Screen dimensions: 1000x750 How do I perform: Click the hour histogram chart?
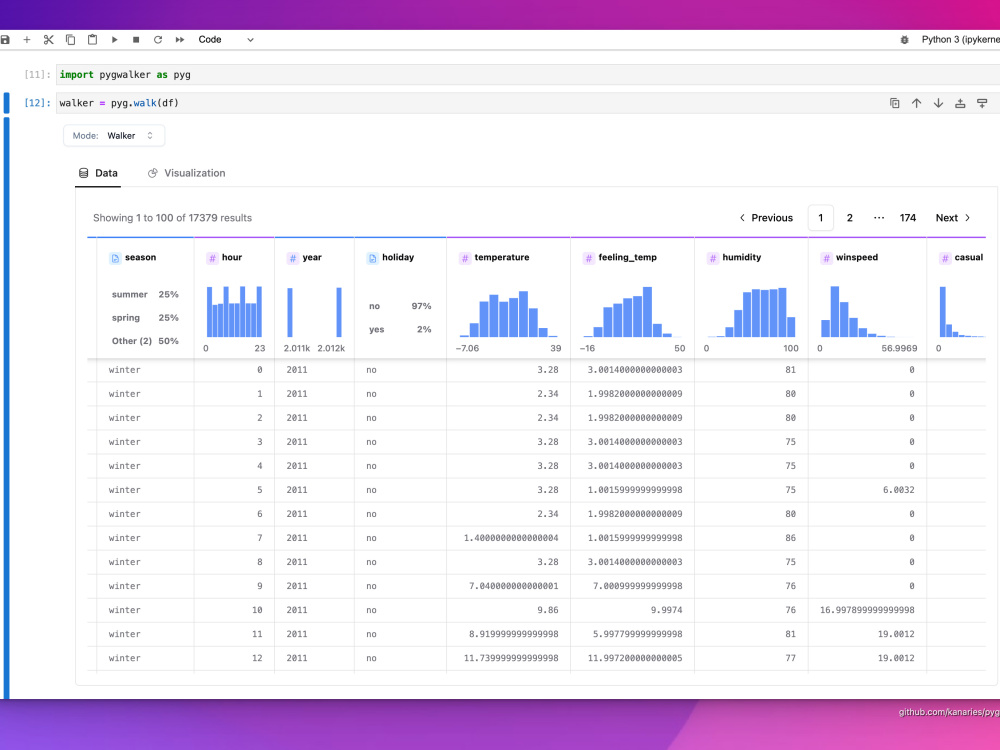(x=234, y=311)
